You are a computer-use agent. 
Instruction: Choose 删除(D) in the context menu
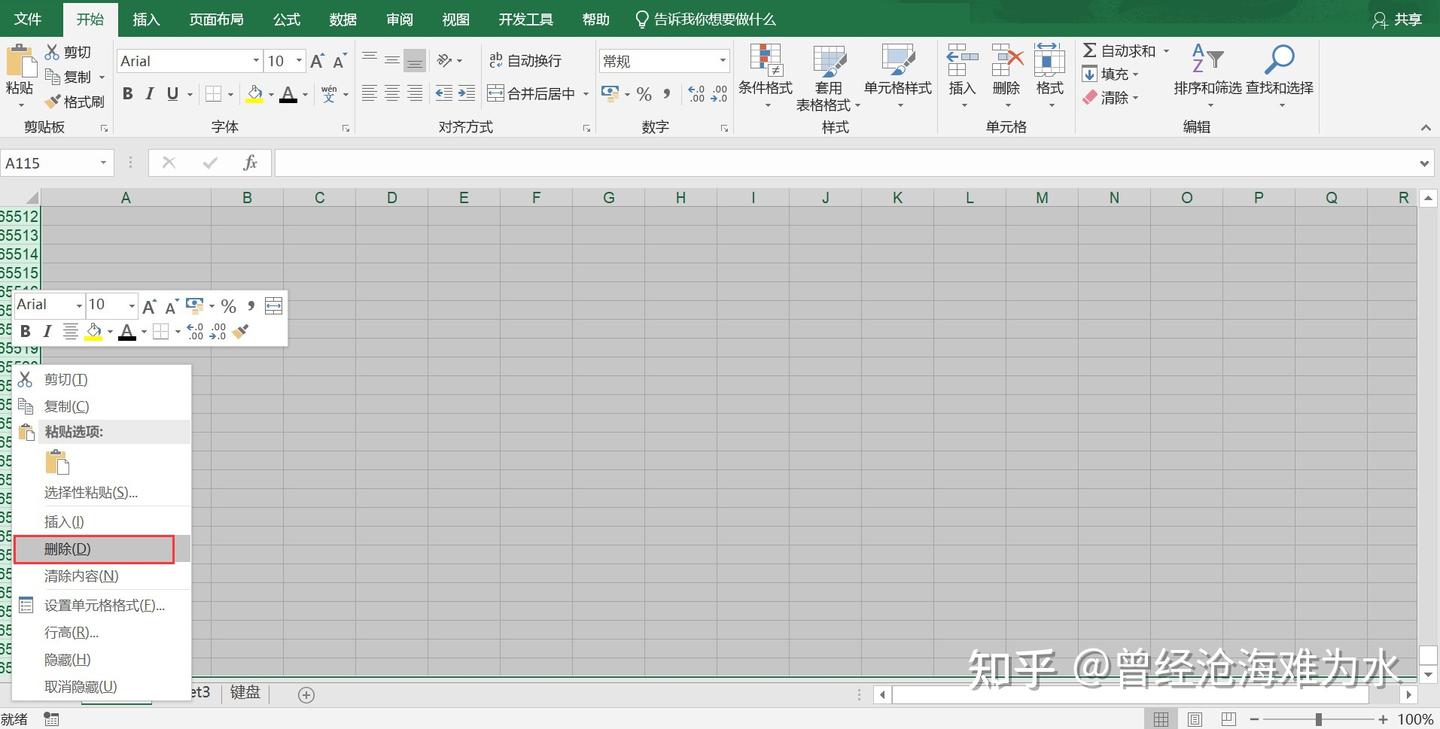[101, 549]
